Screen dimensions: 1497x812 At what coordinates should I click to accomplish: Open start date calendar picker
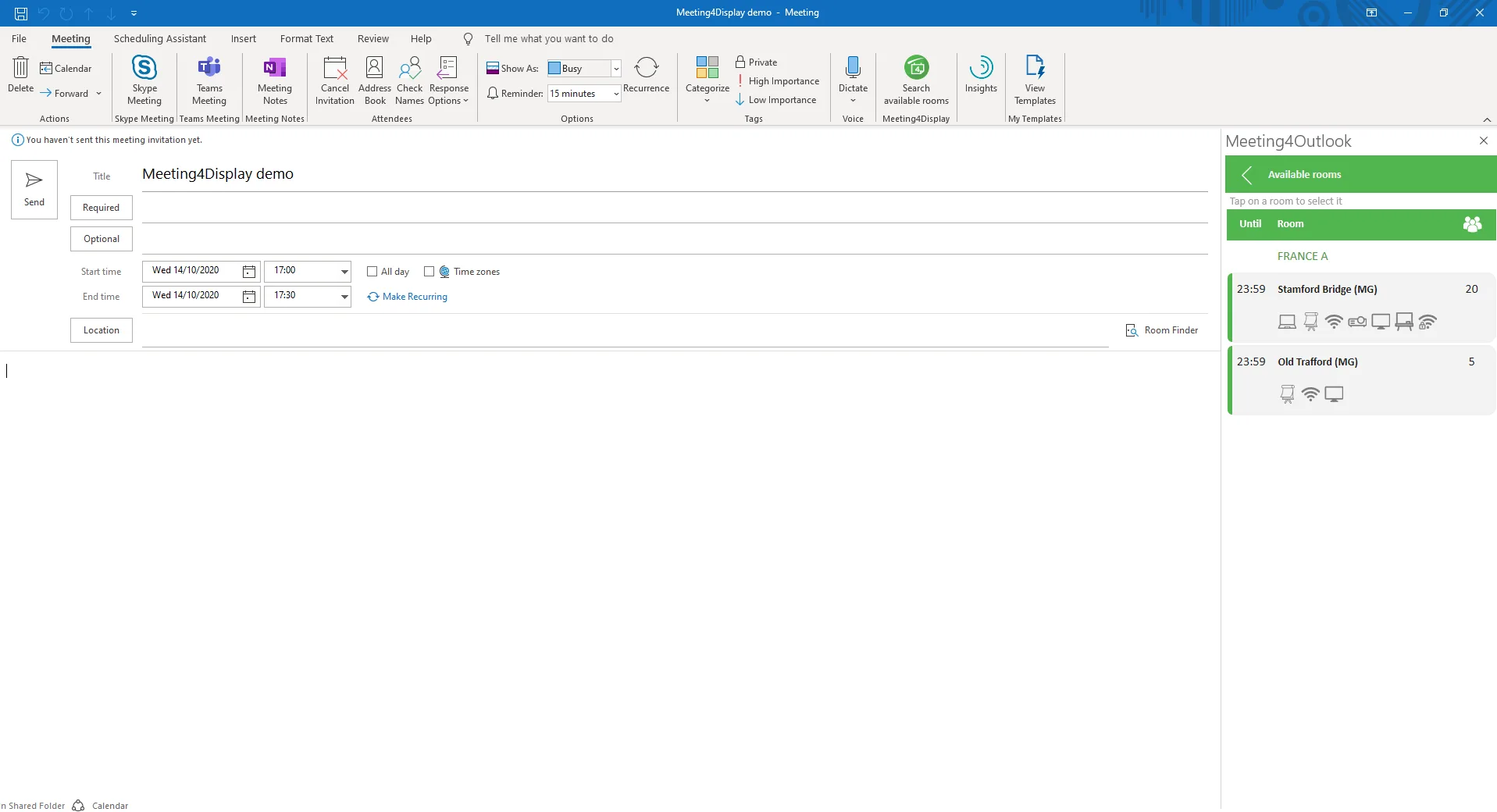tap(249, 271)
